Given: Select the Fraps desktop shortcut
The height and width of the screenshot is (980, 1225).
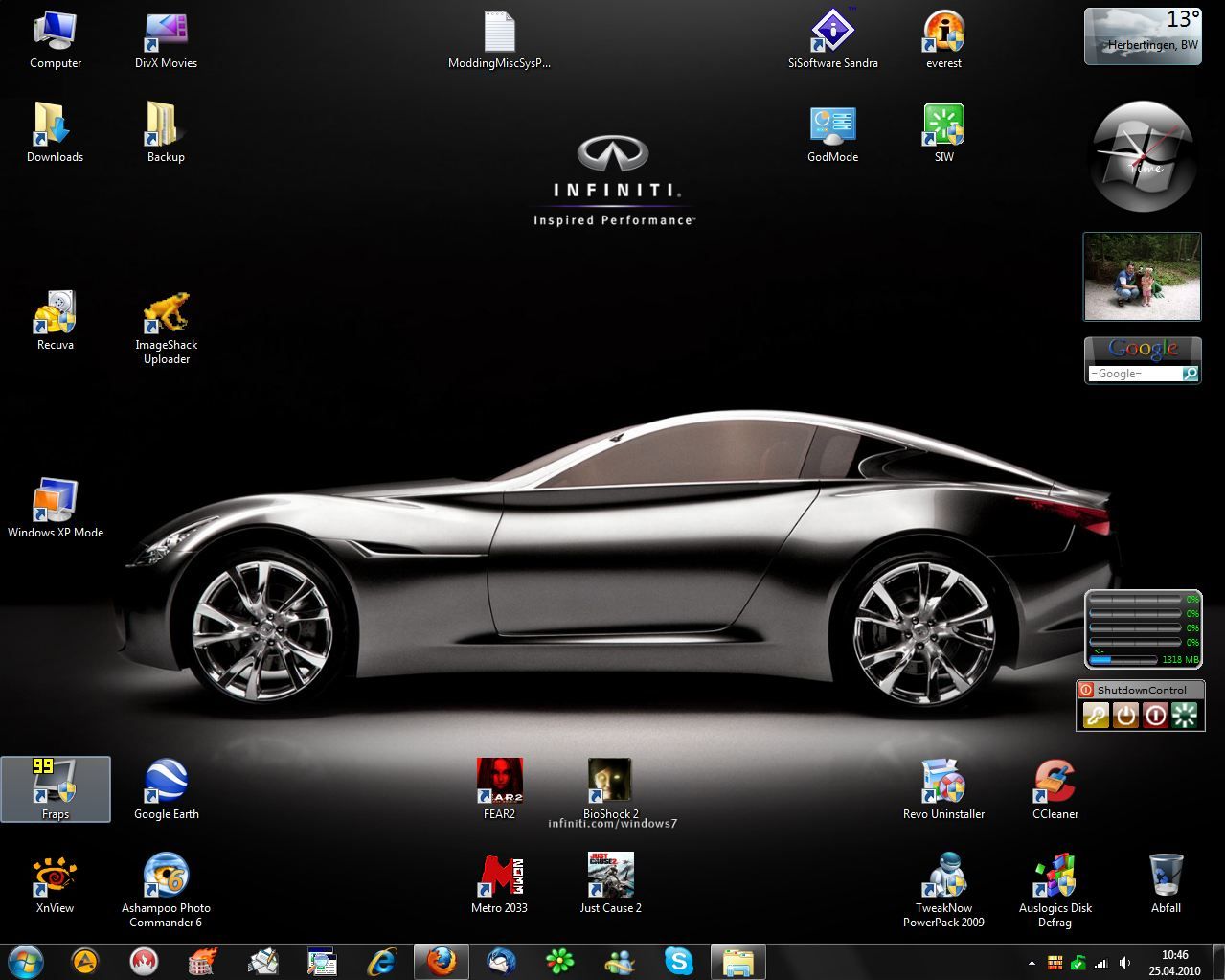Looking at the screenshot, I should tap(56, 789).
